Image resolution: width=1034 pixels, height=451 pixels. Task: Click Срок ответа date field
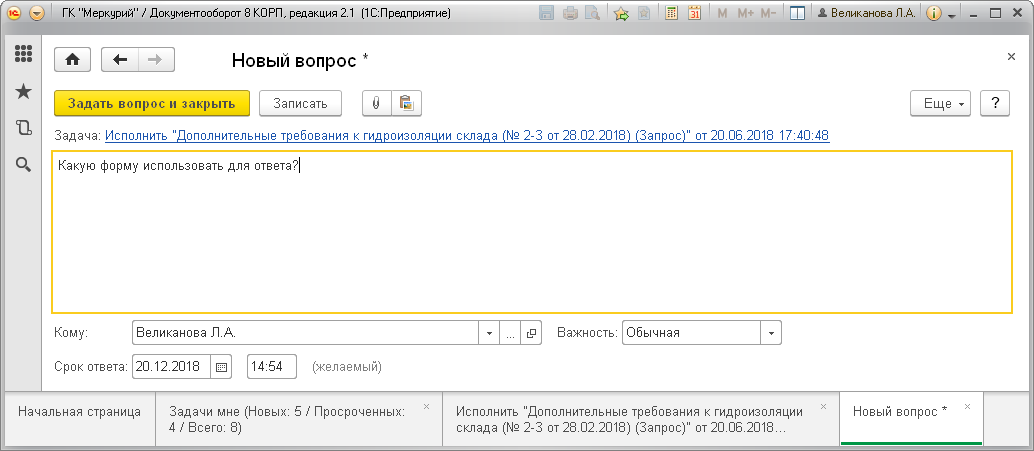tap(171, 367)
